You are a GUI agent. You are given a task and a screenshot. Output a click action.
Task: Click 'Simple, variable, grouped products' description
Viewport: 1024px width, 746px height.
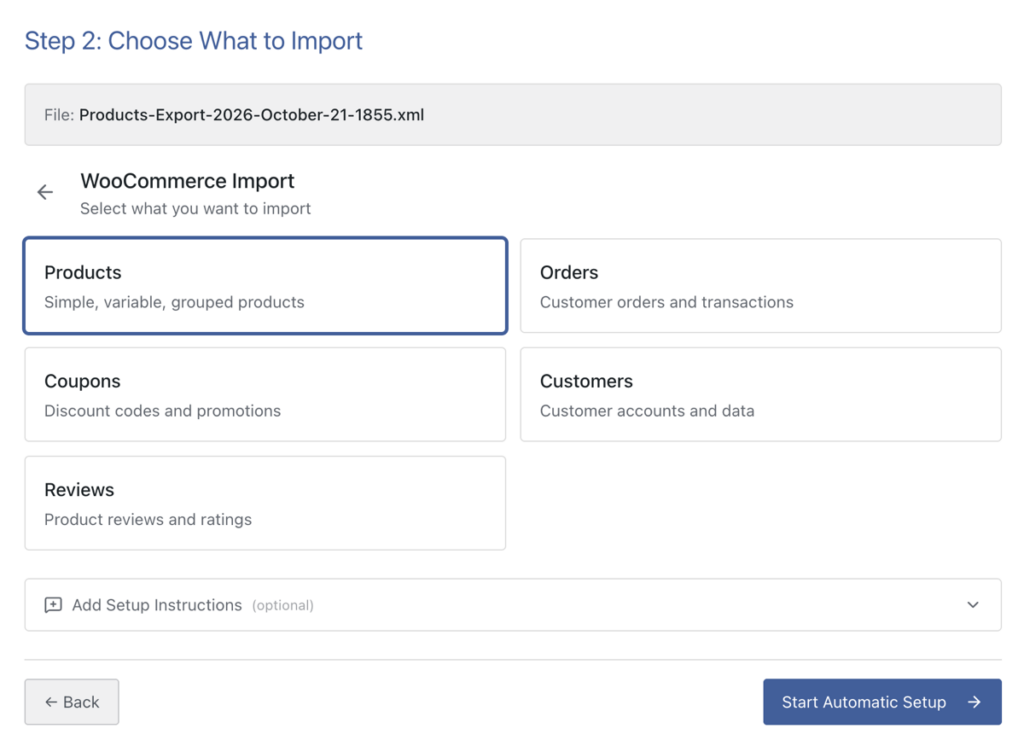click(174, 302)
